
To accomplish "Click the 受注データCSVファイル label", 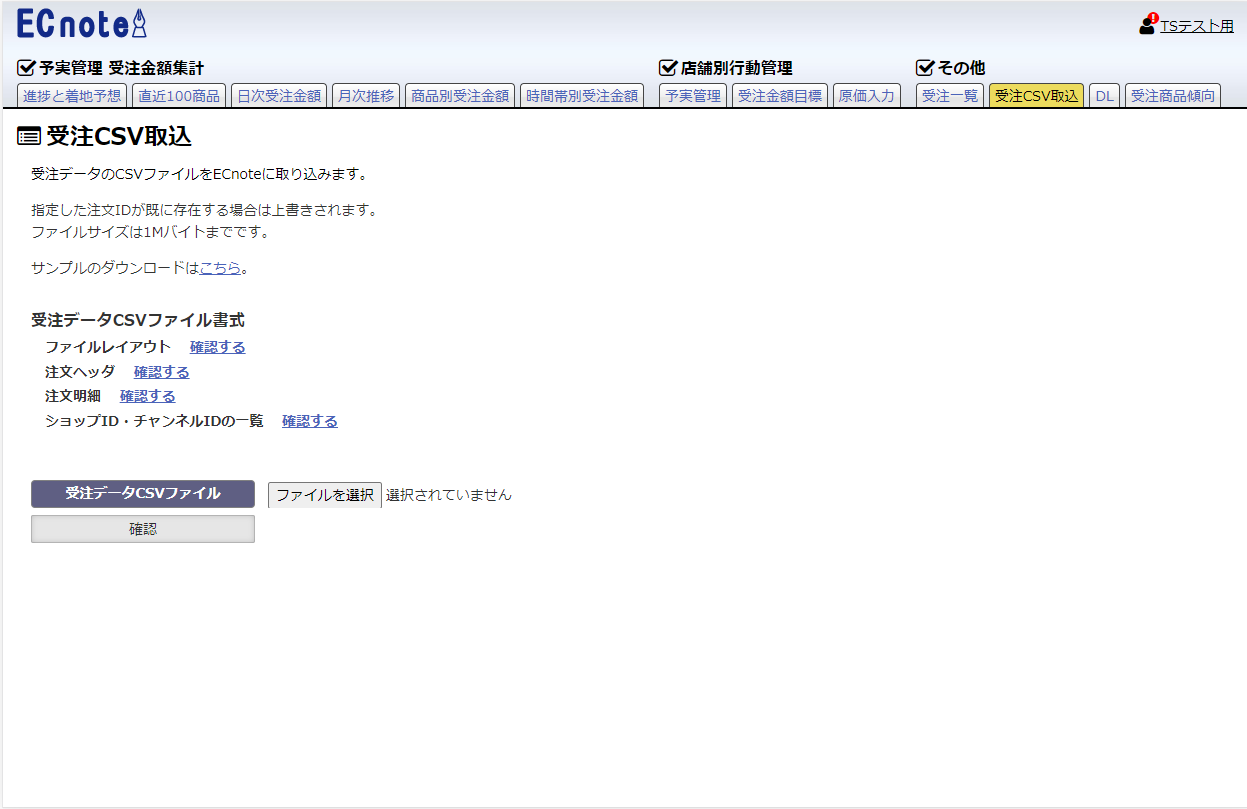I will coord(143,494).
